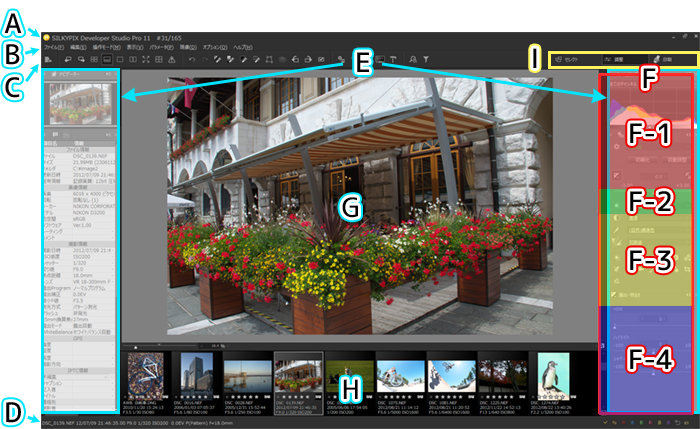Screen dimensions: 700x429
Task: Toggle the warning triangle display icon
Action: pyautogui.click(x=171, y=59)
